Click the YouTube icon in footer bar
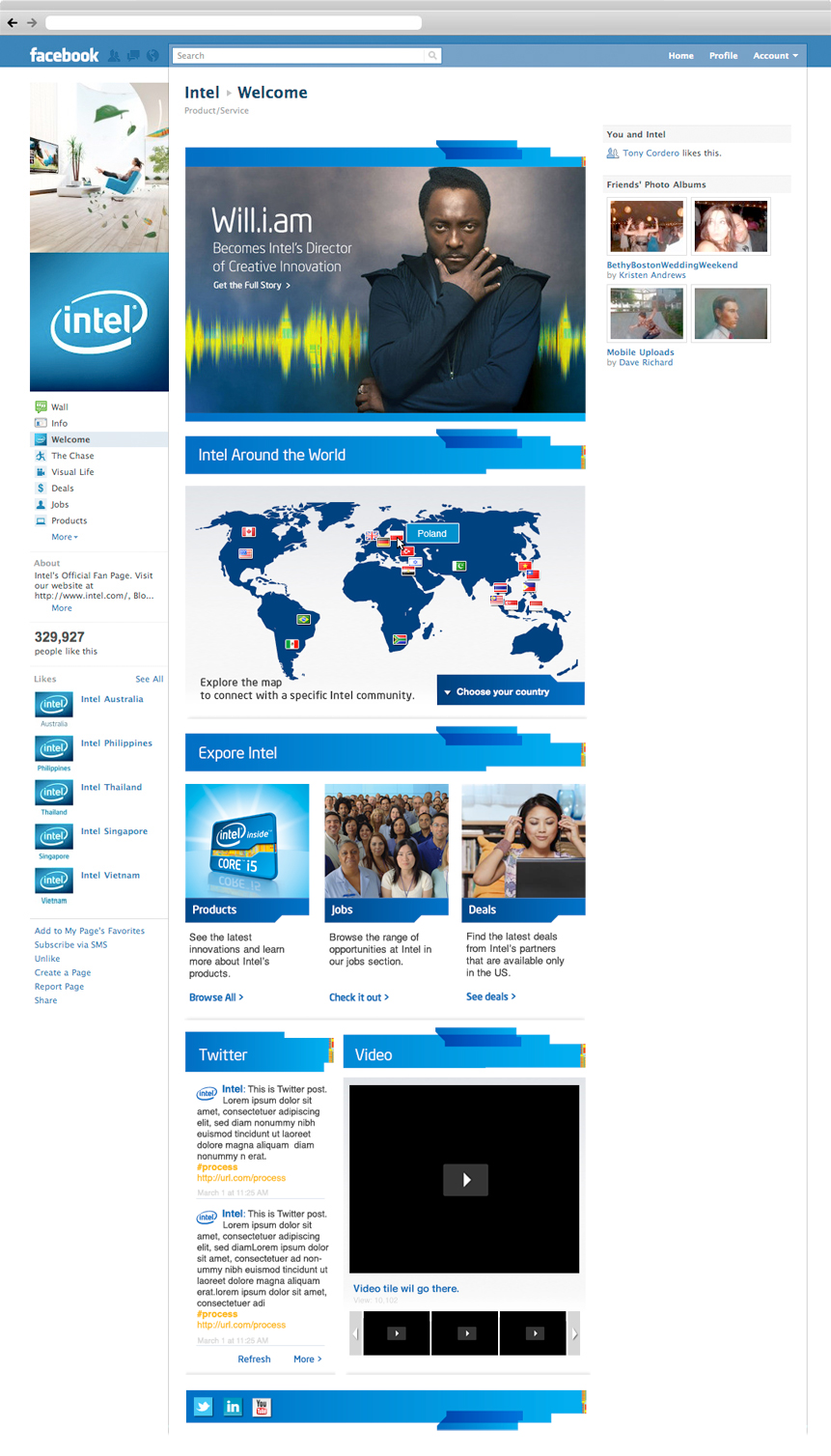The height and width of the screenshot is (1456, 831). tap(262, 1407)
